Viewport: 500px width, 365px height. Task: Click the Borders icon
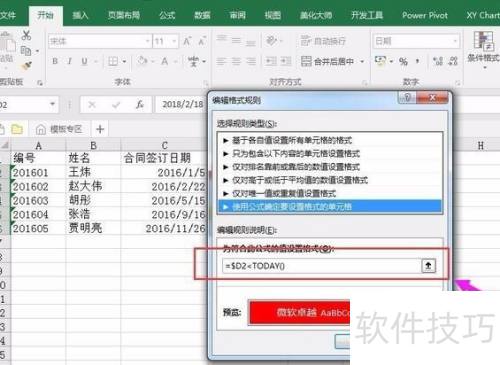113,61
